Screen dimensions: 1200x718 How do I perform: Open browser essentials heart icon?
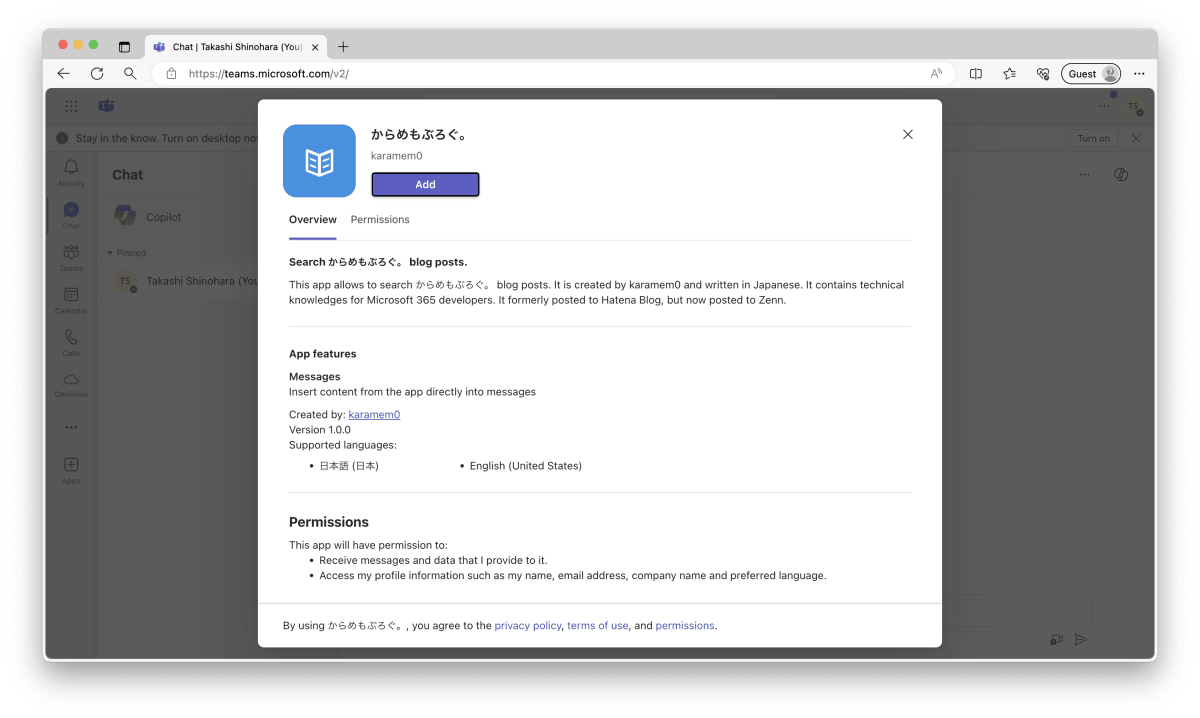1043,74
